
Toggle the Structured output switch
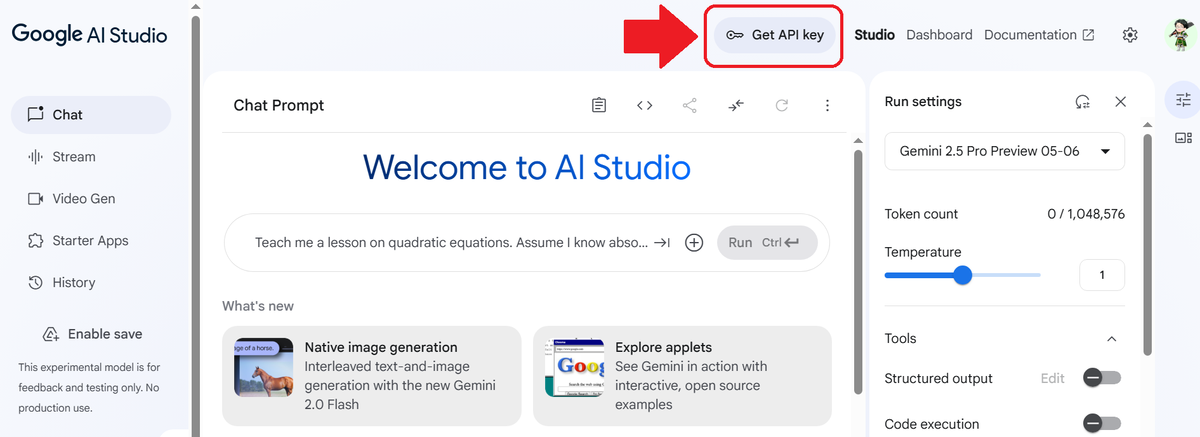(1102, 378)
